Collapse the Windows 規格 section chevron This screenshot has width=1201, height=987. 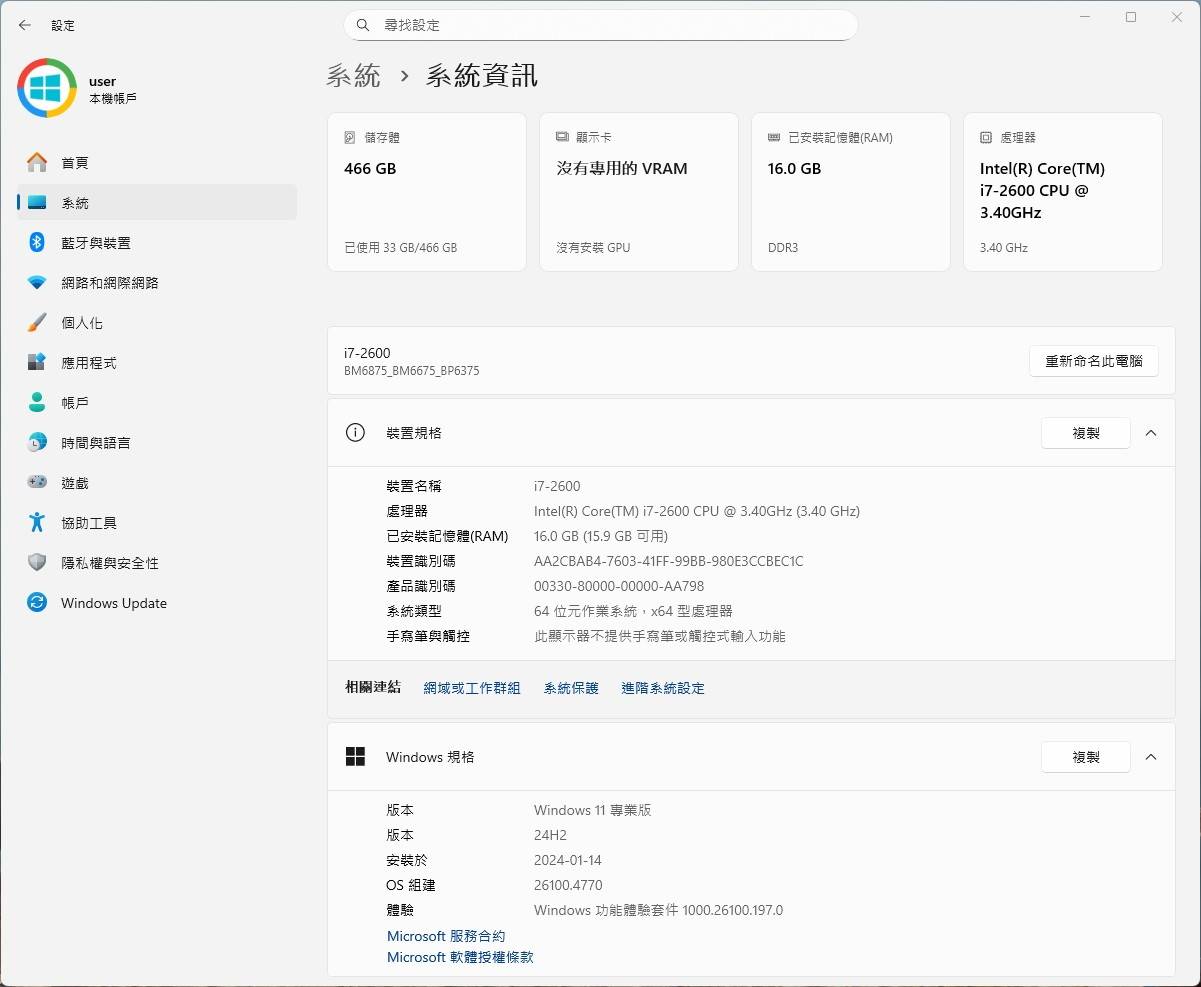pos(1151,757)
